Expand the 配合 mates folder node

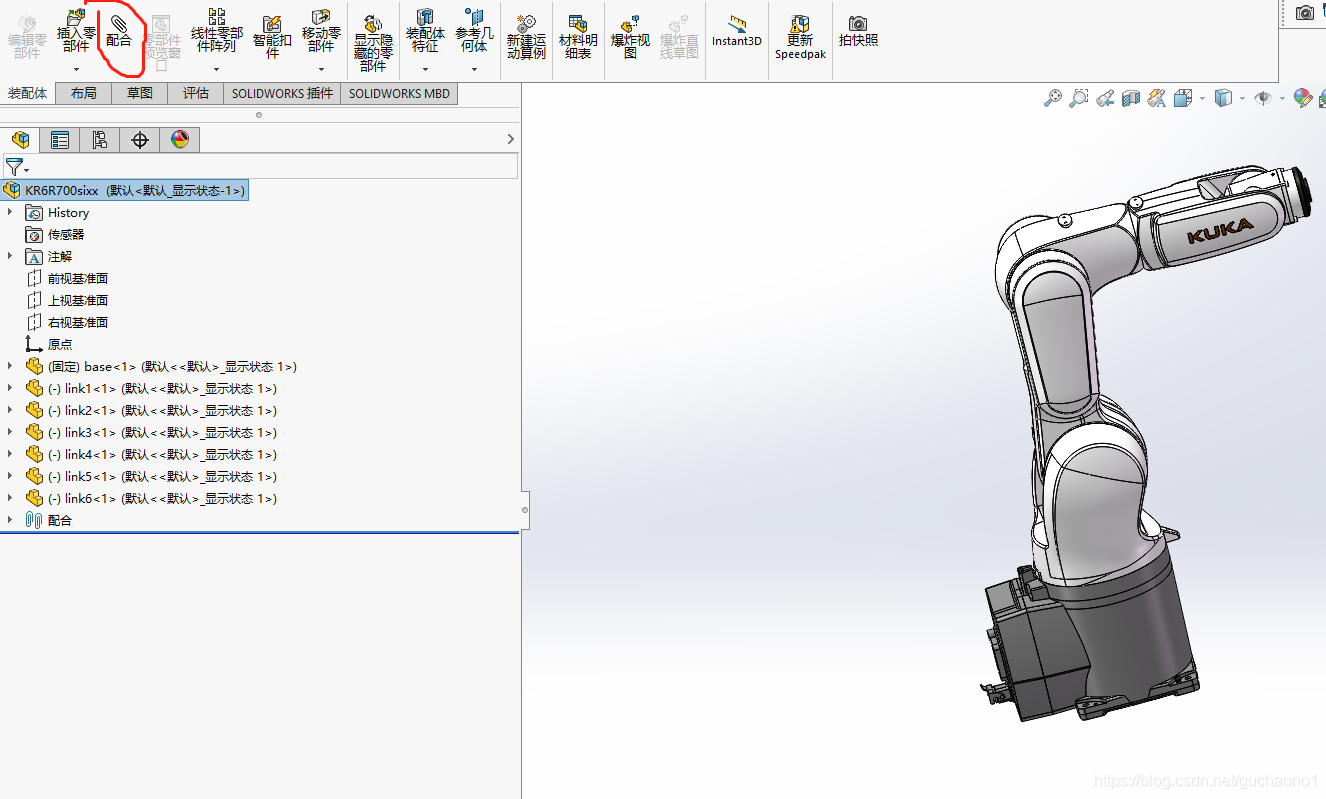tap(10, 520)
